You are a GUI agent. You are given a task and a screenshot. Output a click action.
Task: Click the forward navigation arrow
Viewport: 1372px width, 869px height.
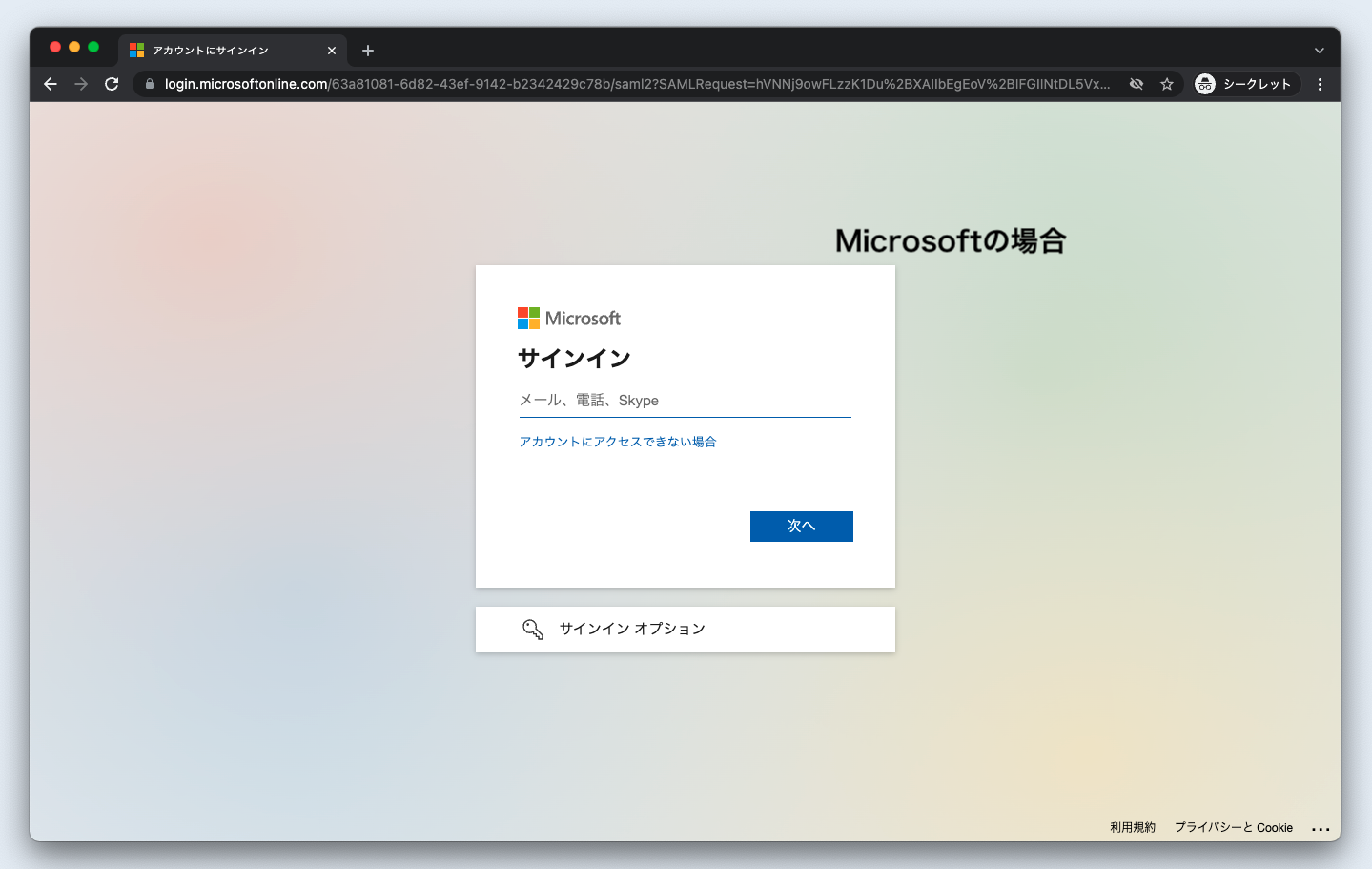(x=80, y=84)
